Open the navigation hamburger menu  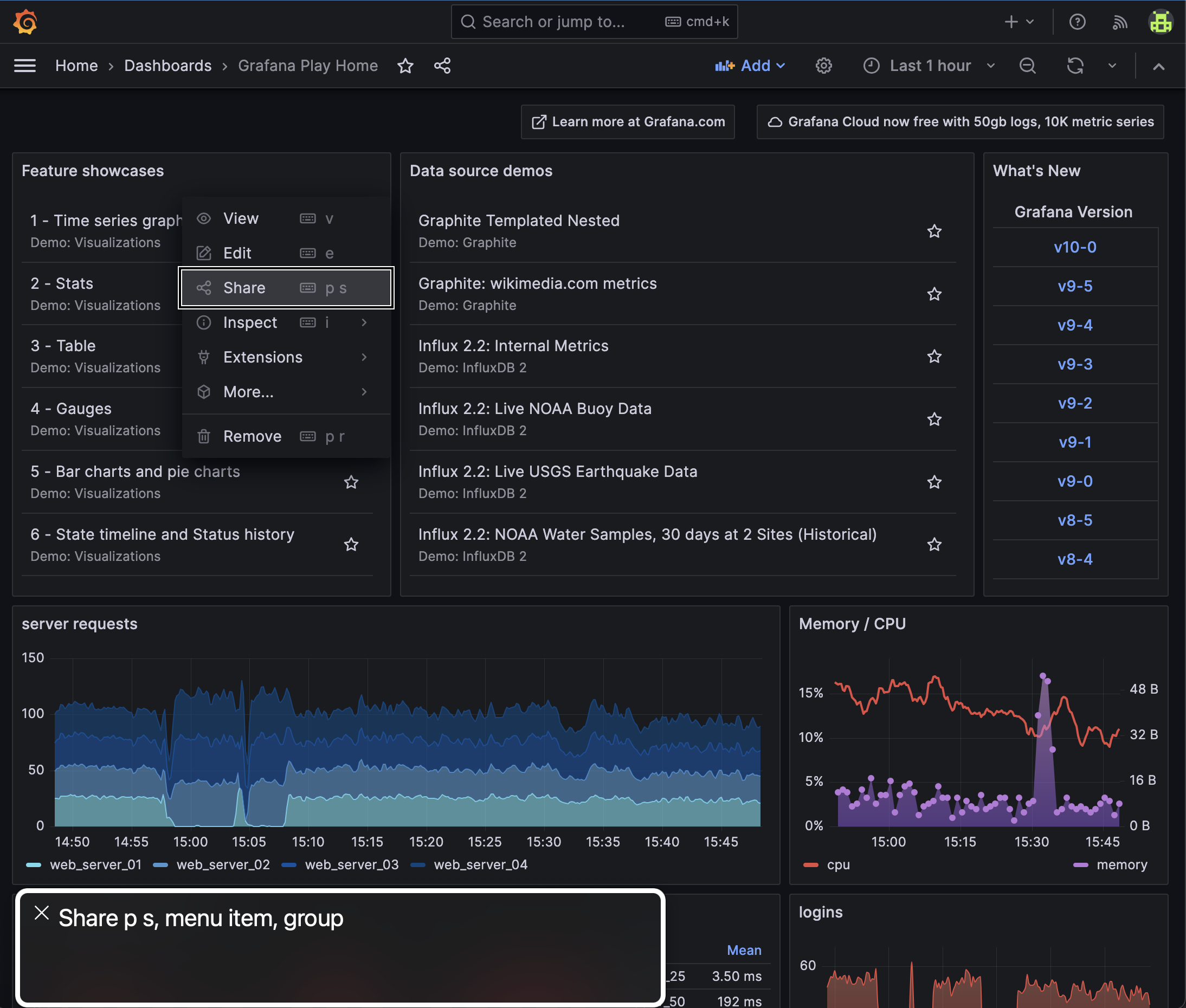point(25,65)
